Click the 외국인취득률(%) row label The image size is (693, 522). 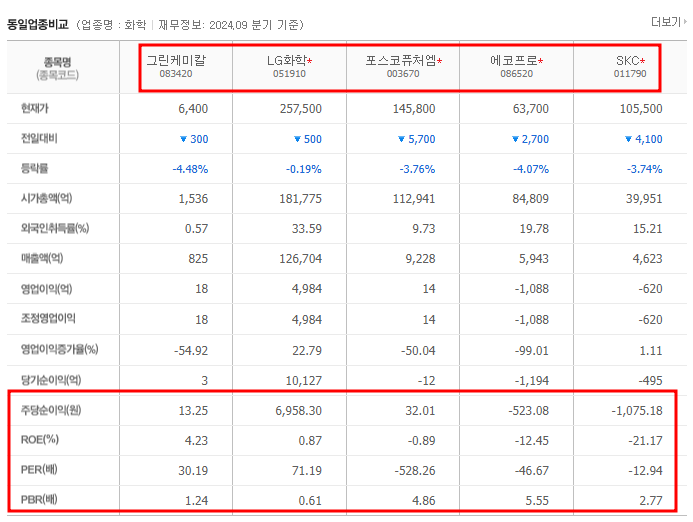[x=55, y=229]
